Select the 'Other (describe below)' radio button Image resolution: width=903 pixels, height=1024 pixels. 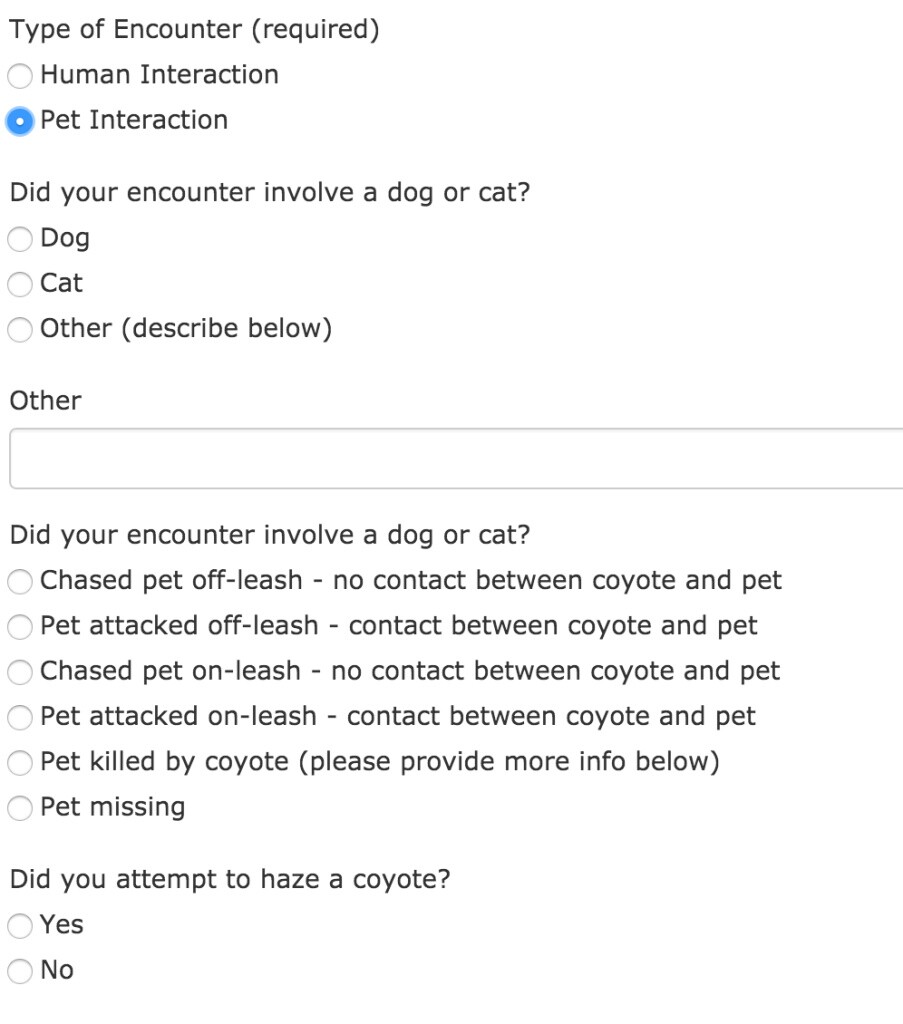[20, 329]
